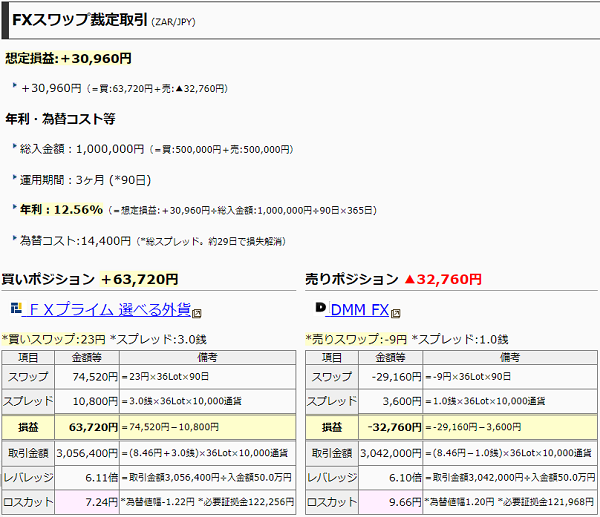Click the =-9円×36Lot×90日 formula cell
This screenshot has width=600, height=517.
(510, 377)
